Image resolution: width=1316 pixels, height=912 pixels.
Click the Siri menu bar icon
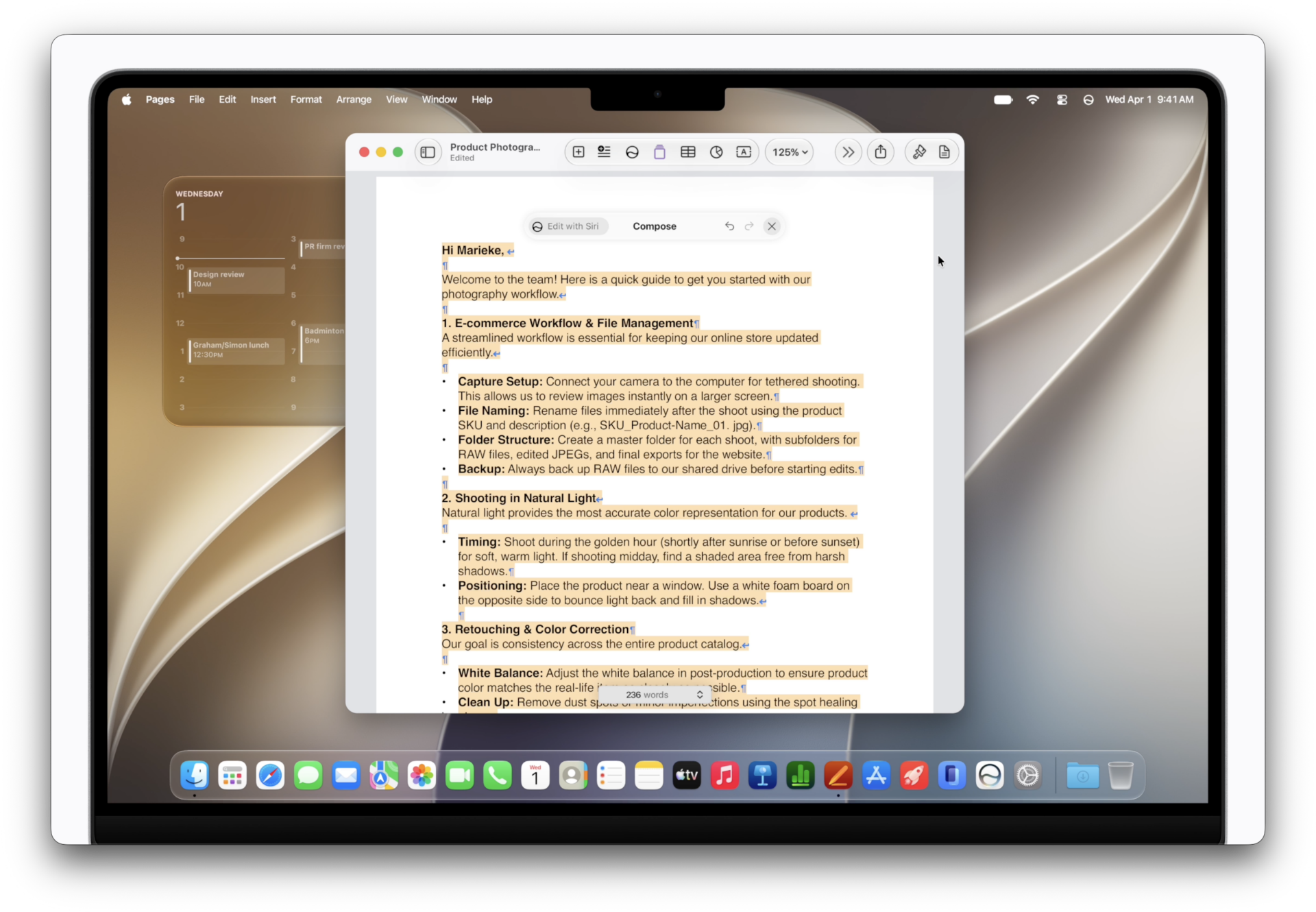[1088, 99]
